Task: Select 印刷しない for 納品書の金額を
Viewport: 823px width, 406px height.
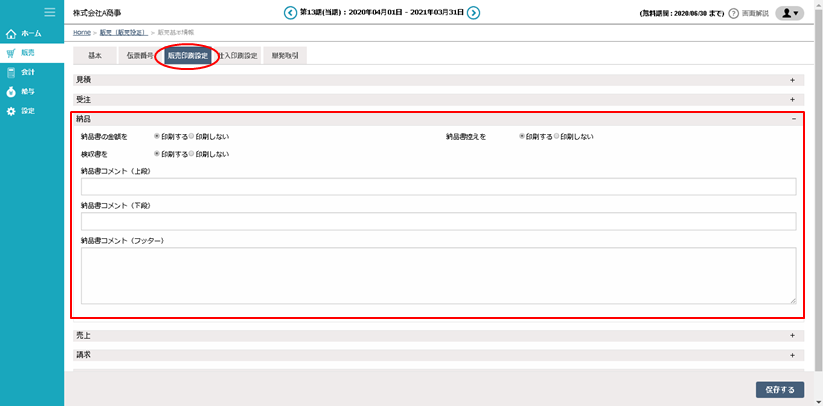Action: tap(192, 136)
